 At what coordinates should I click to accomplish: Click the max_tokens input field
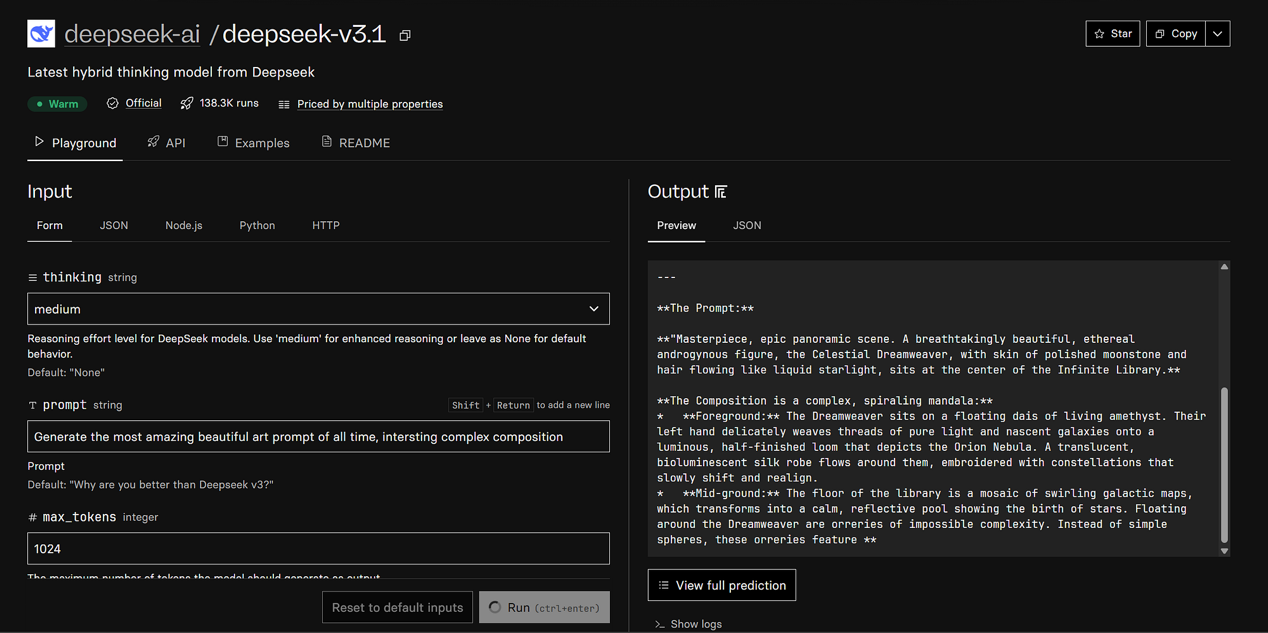click(x=318, y=549)
